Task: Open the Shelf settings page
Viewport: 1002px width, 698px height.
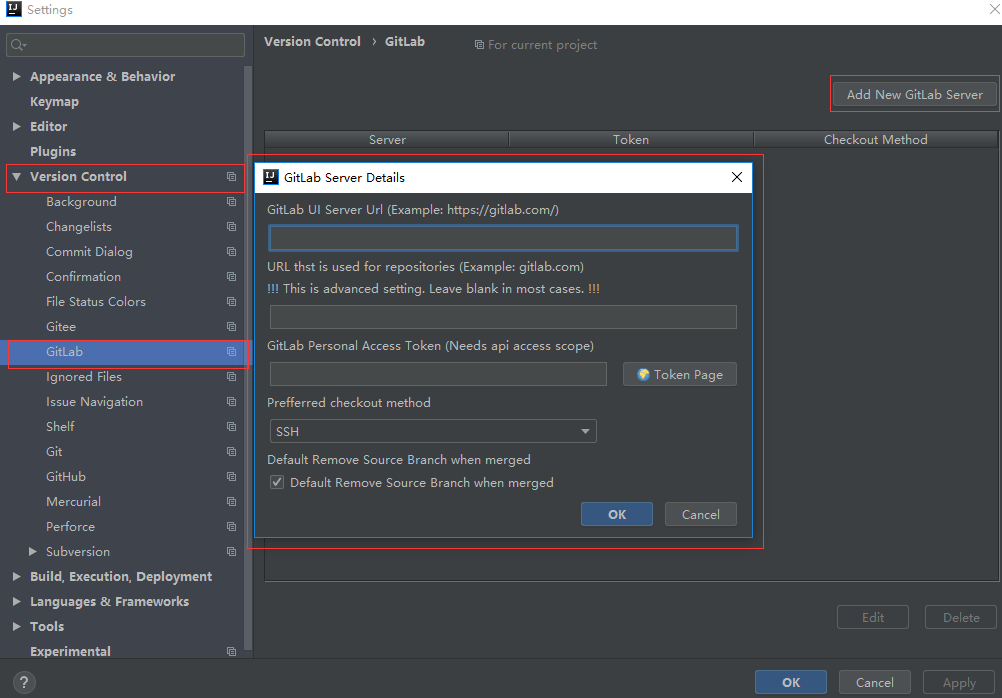Action: pyautogui.click(x=60, y=426)
